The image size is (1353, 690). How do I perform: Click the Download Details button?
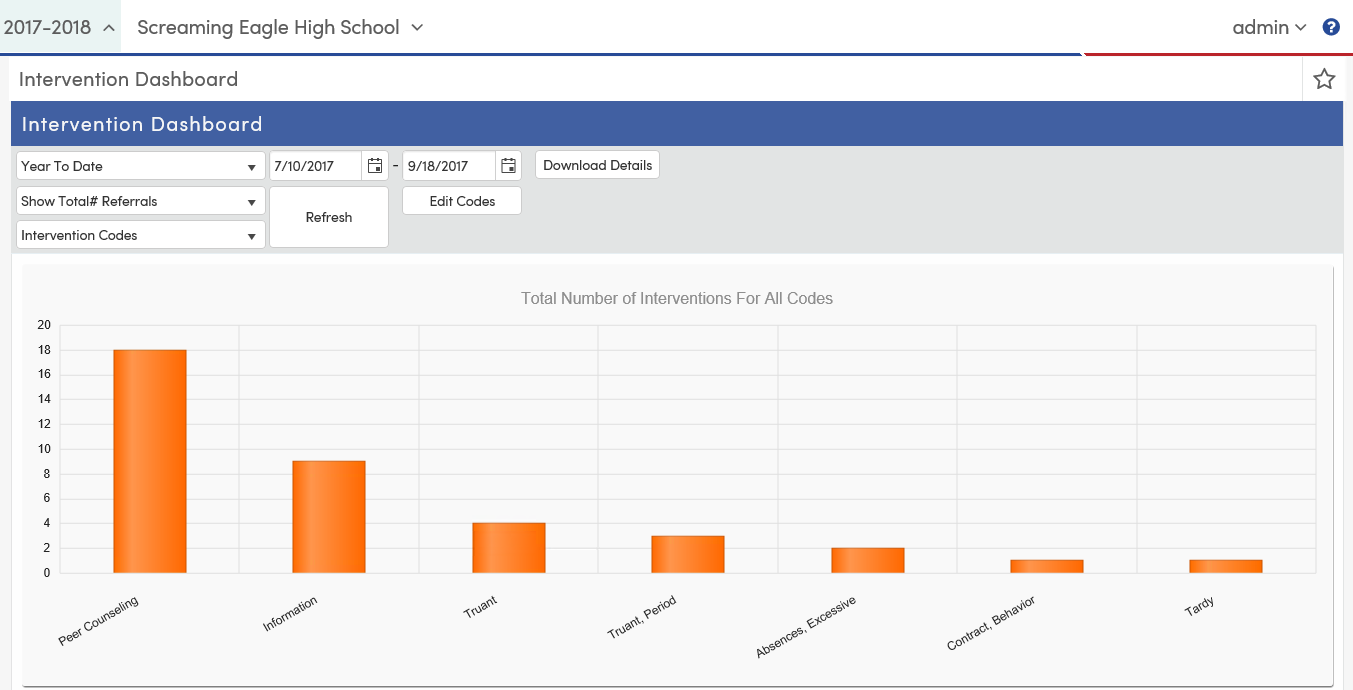(x=597, y=164)
